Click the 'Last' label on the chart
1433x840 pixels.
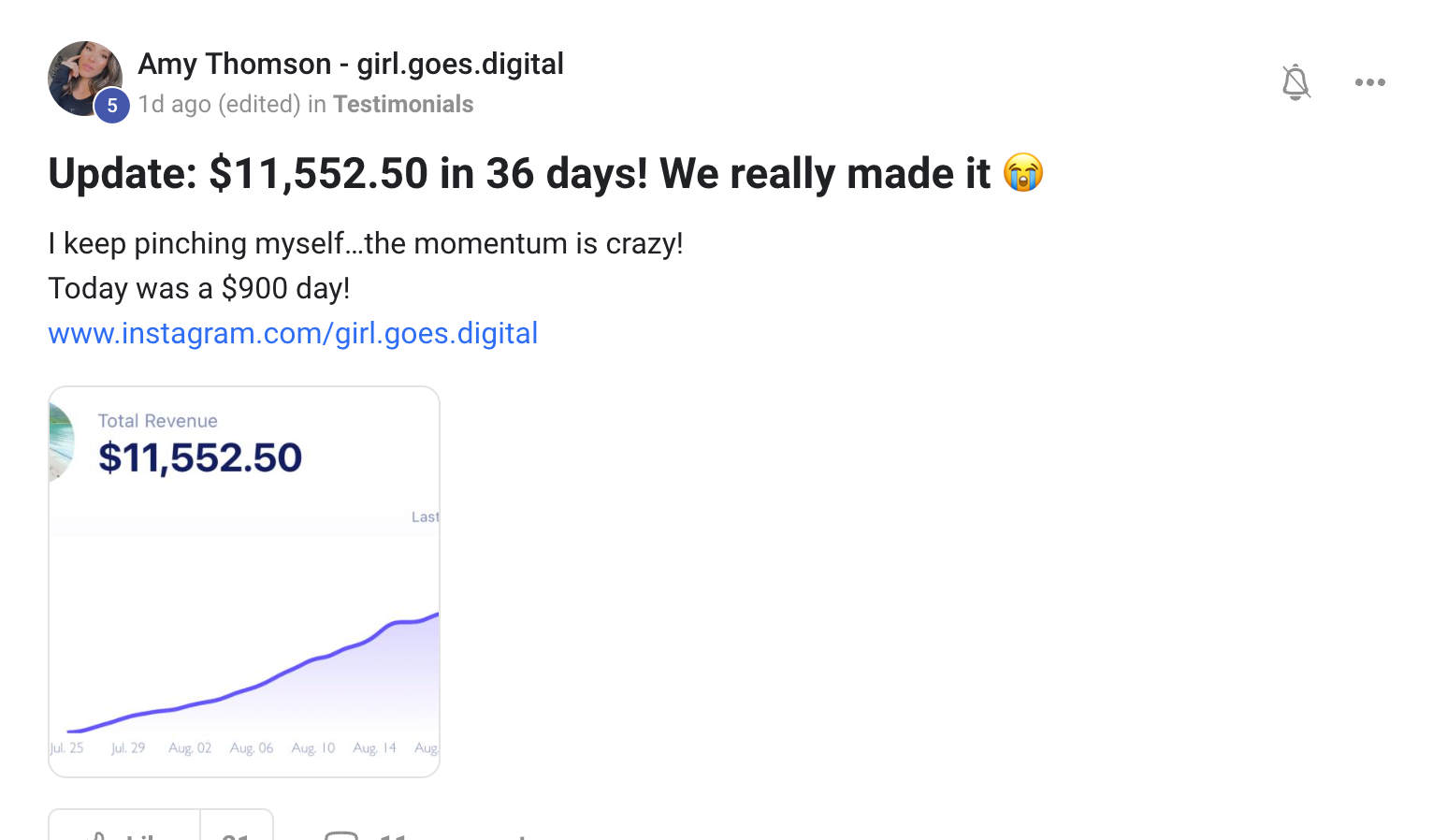(425, 517)
